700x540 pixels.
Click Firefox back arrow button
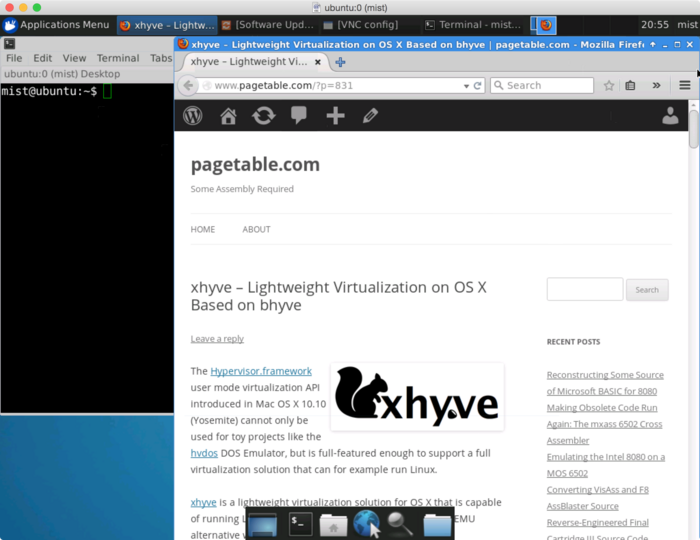(x=188, y=85)
